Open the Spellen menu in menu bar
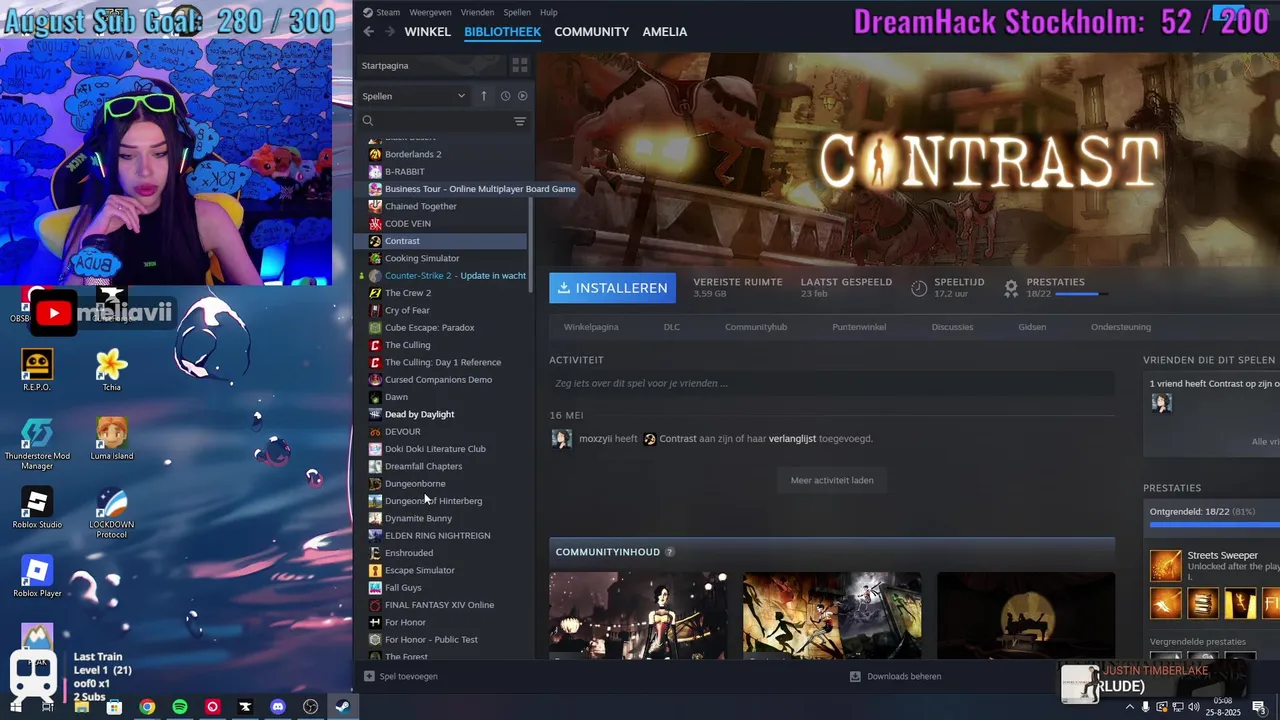This screenshot has width=1280, height=720. coord(517,12)
